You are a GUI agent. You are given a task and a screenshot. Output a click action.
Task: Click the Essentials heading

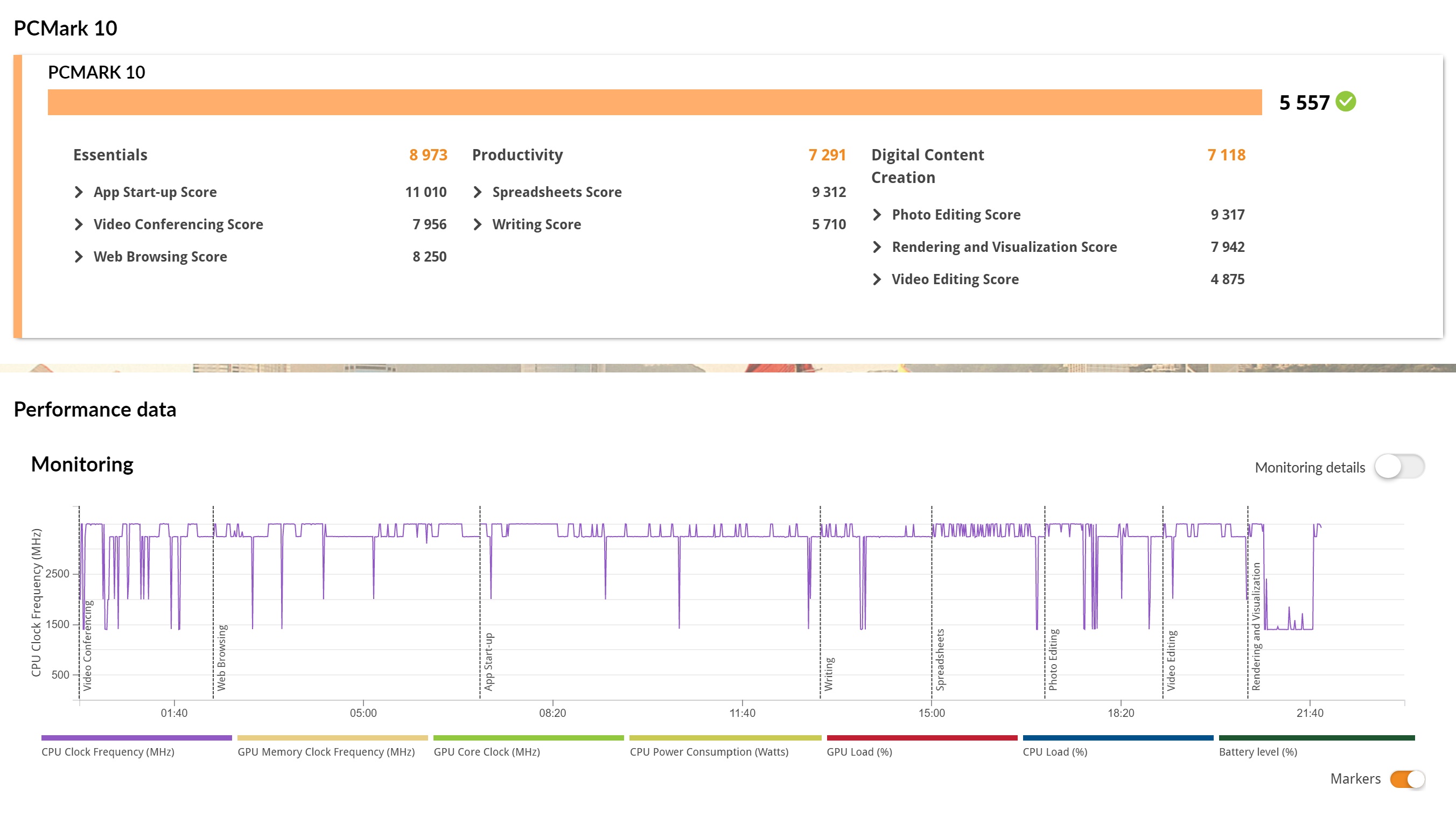coord(110,155)
